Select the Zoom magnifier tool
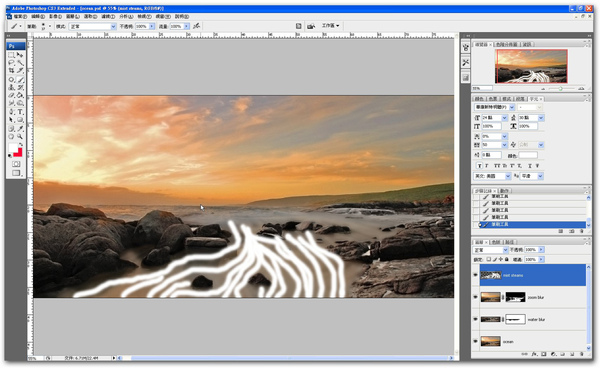The width and height of the screenshot is (600, 368). 20,137
